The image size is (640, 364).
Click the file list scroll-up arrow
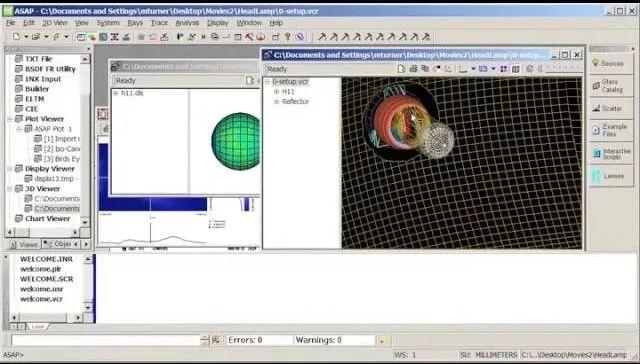[88, 259]
